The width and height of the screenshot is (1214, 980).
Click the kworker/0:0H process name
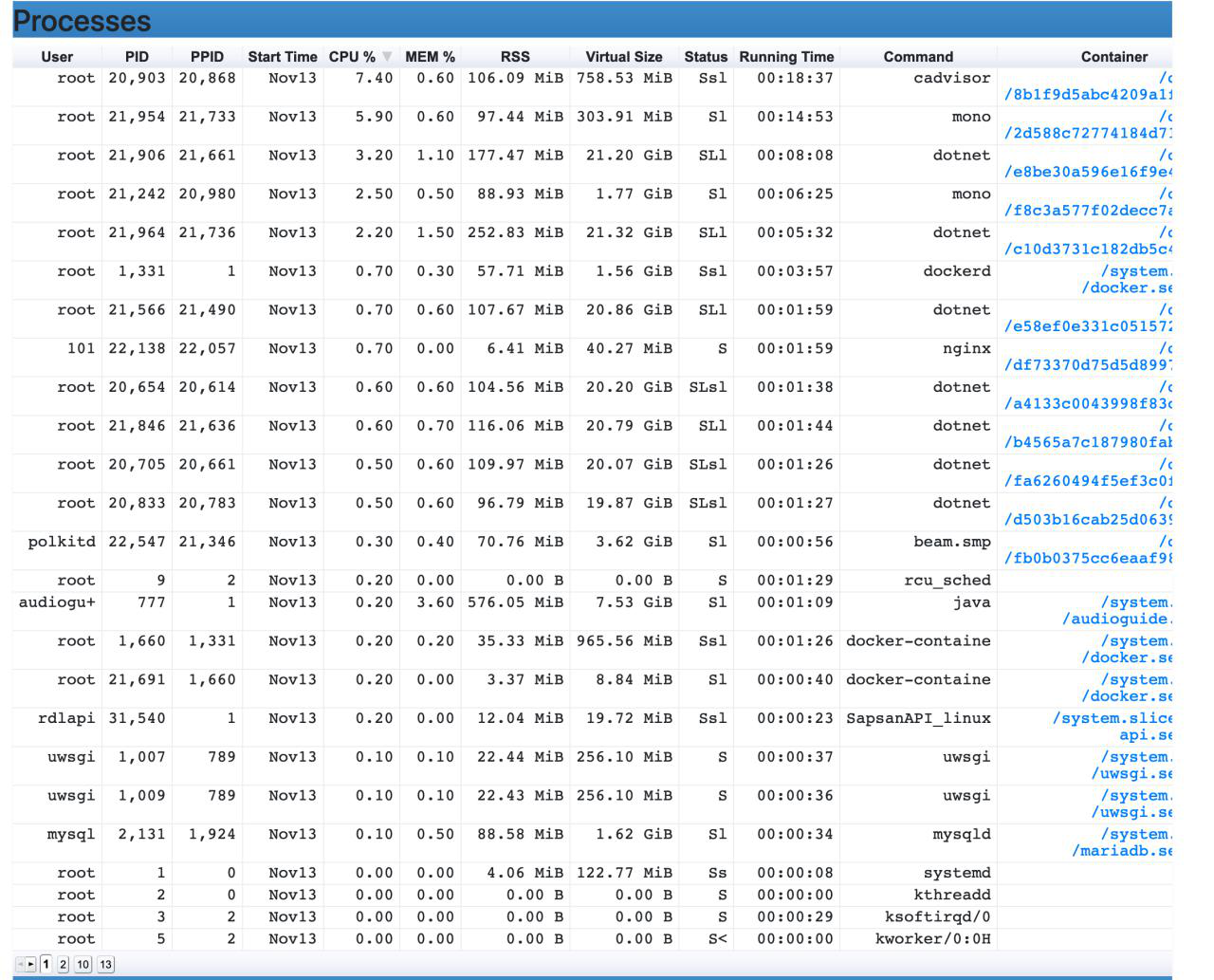(x=933, y=939)
